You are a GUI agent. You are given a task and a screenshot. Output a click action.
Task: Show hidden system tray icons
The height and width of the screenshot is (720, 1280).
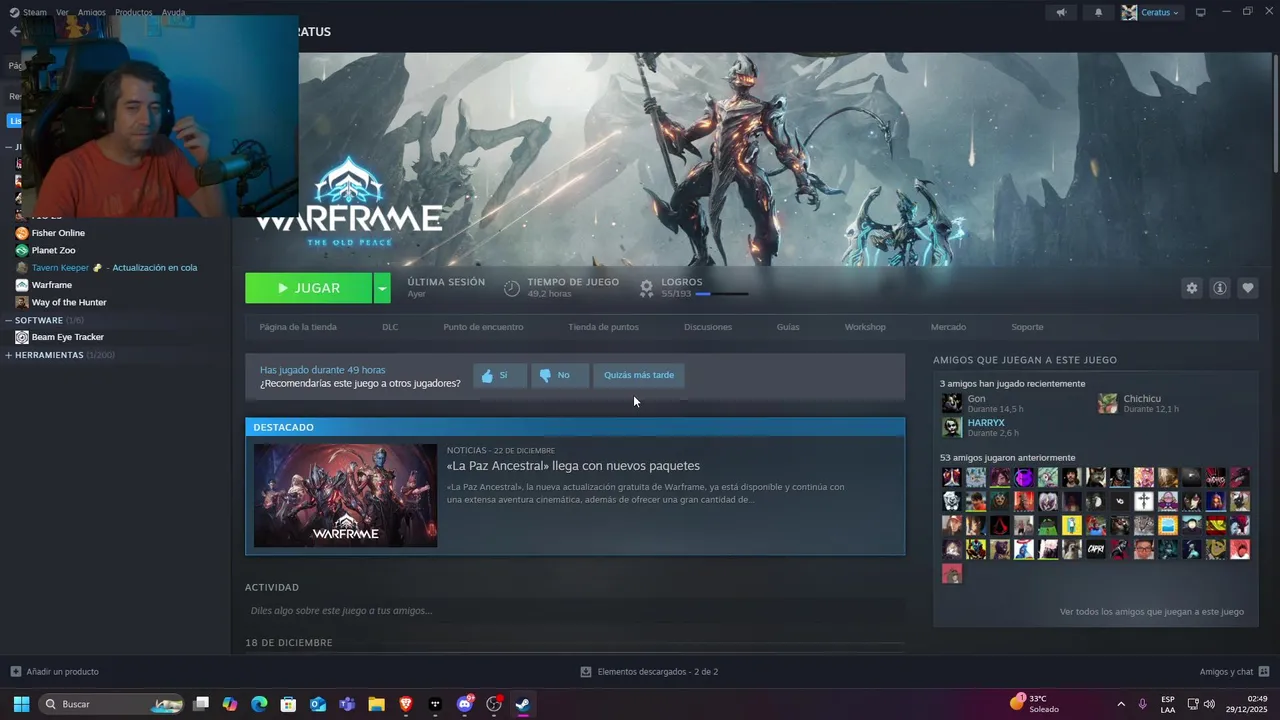click(x=1120, y=704)
